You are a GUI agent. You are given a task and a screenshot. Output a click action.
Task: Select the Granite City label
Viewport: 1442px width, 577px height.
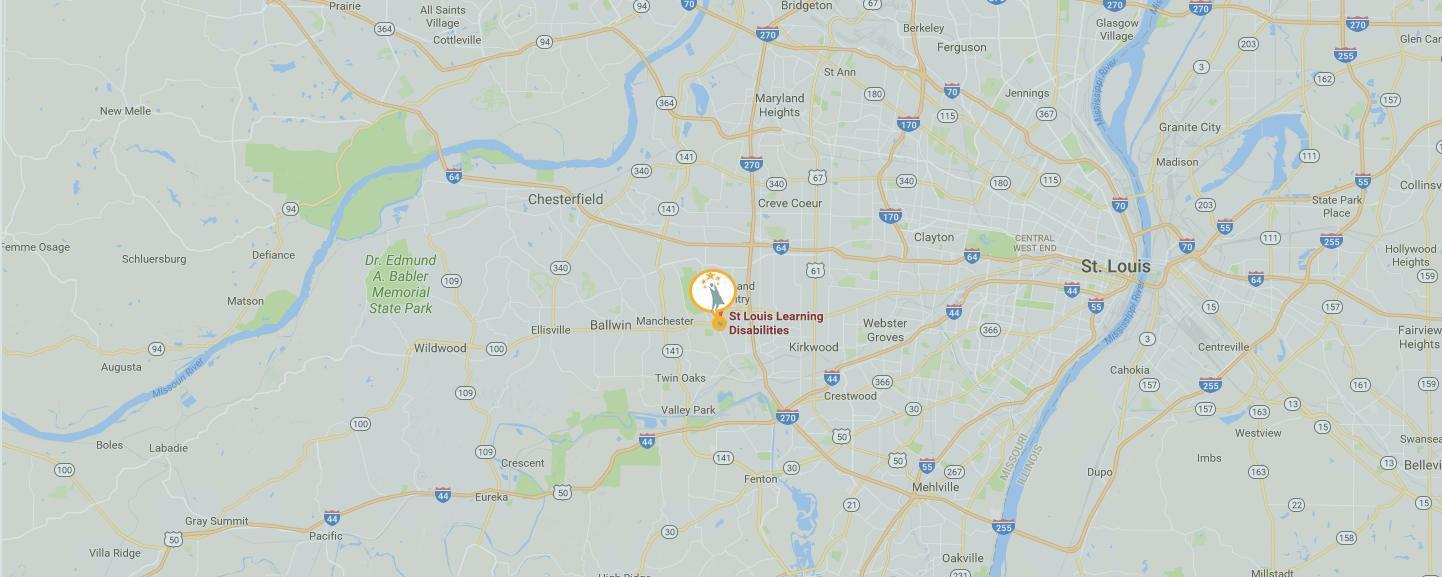coord(1190,127)
